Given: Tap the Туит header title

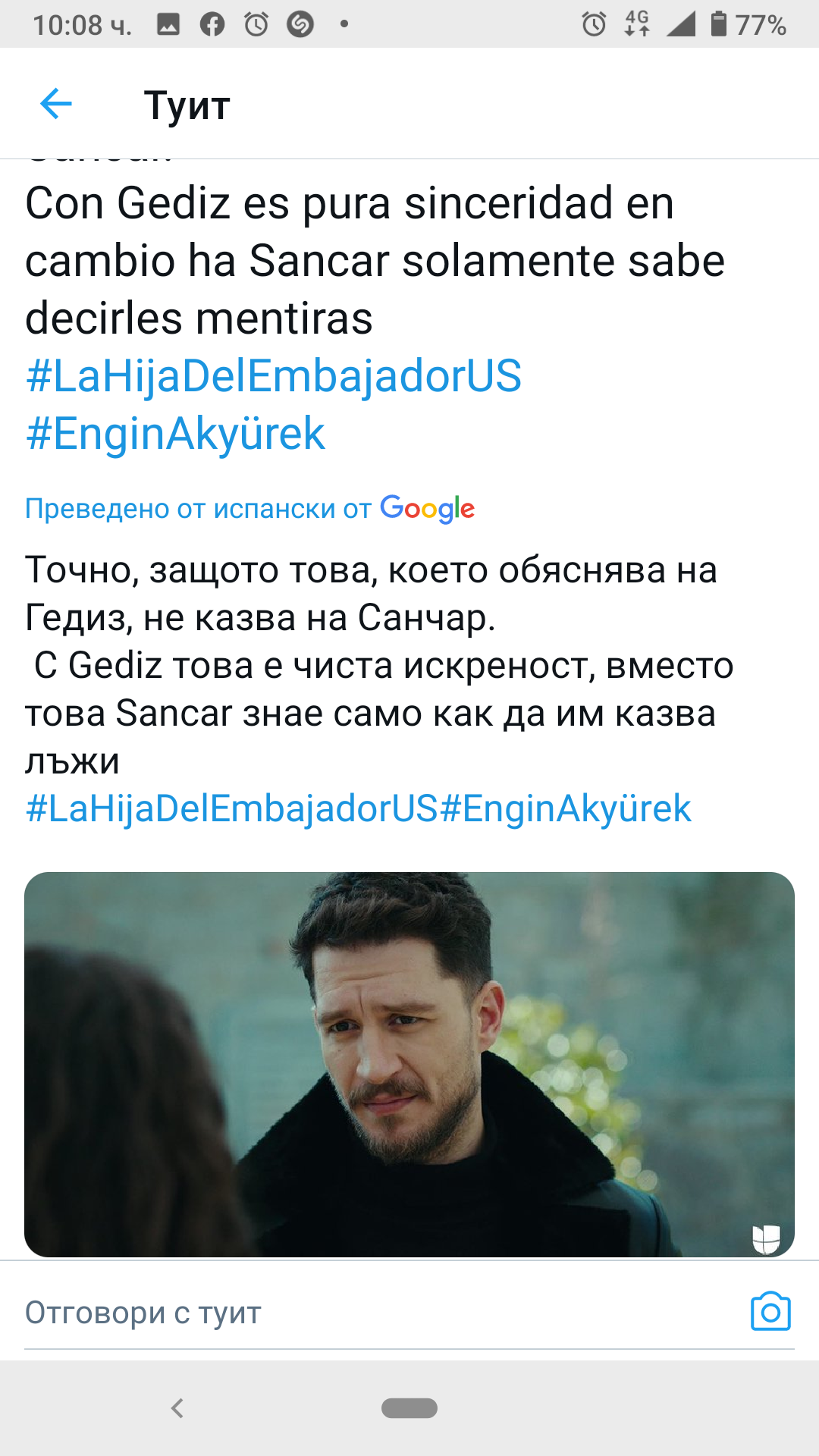Looking at the screenshot, I should (187, 105).
